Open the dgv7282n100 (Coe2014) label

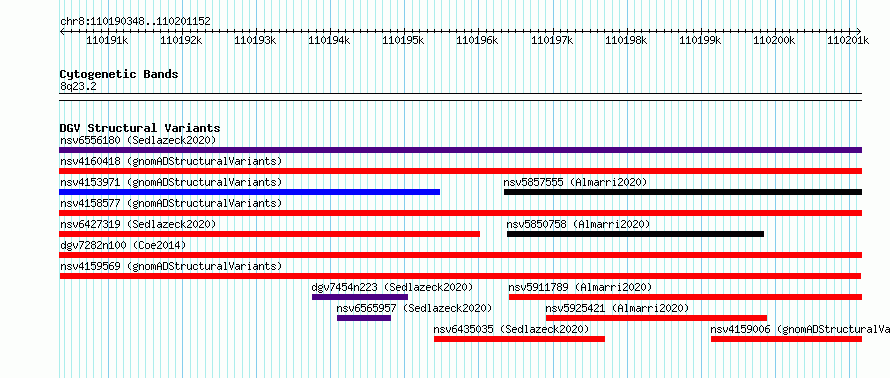[123, 245]
